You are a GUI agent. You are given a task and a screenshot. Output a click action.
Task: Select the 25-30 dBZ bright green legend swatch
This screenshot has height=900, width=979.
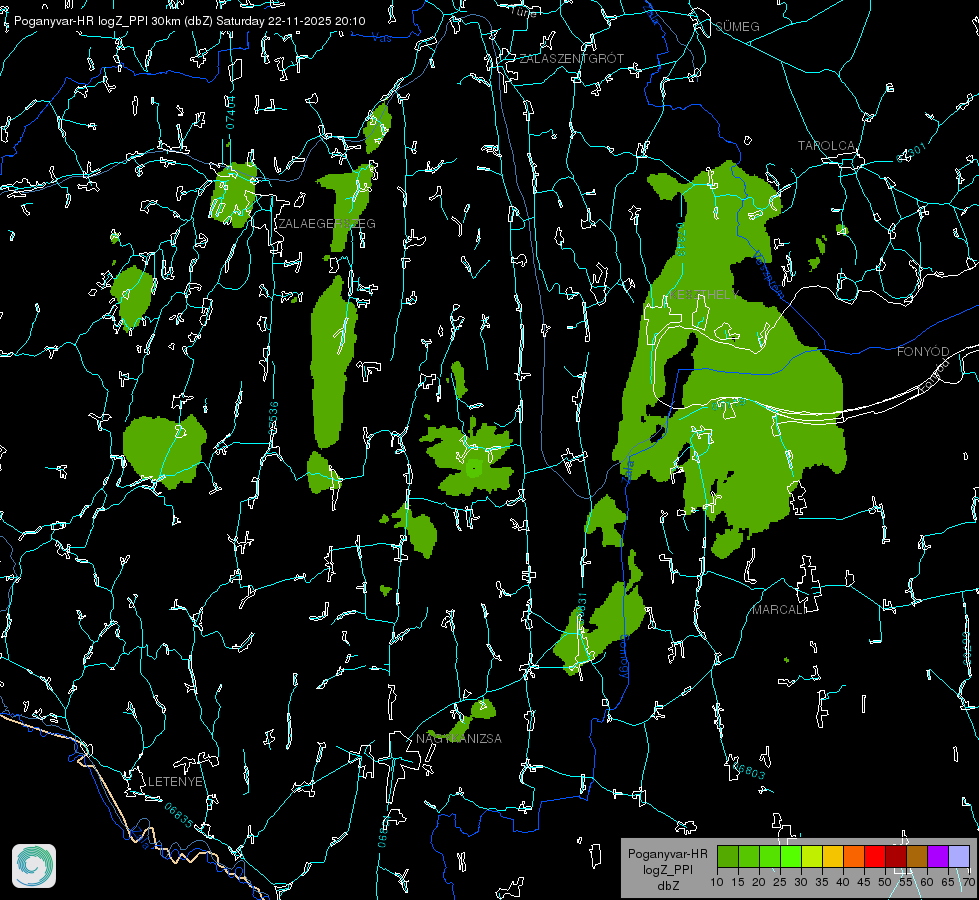pos(791,856)
